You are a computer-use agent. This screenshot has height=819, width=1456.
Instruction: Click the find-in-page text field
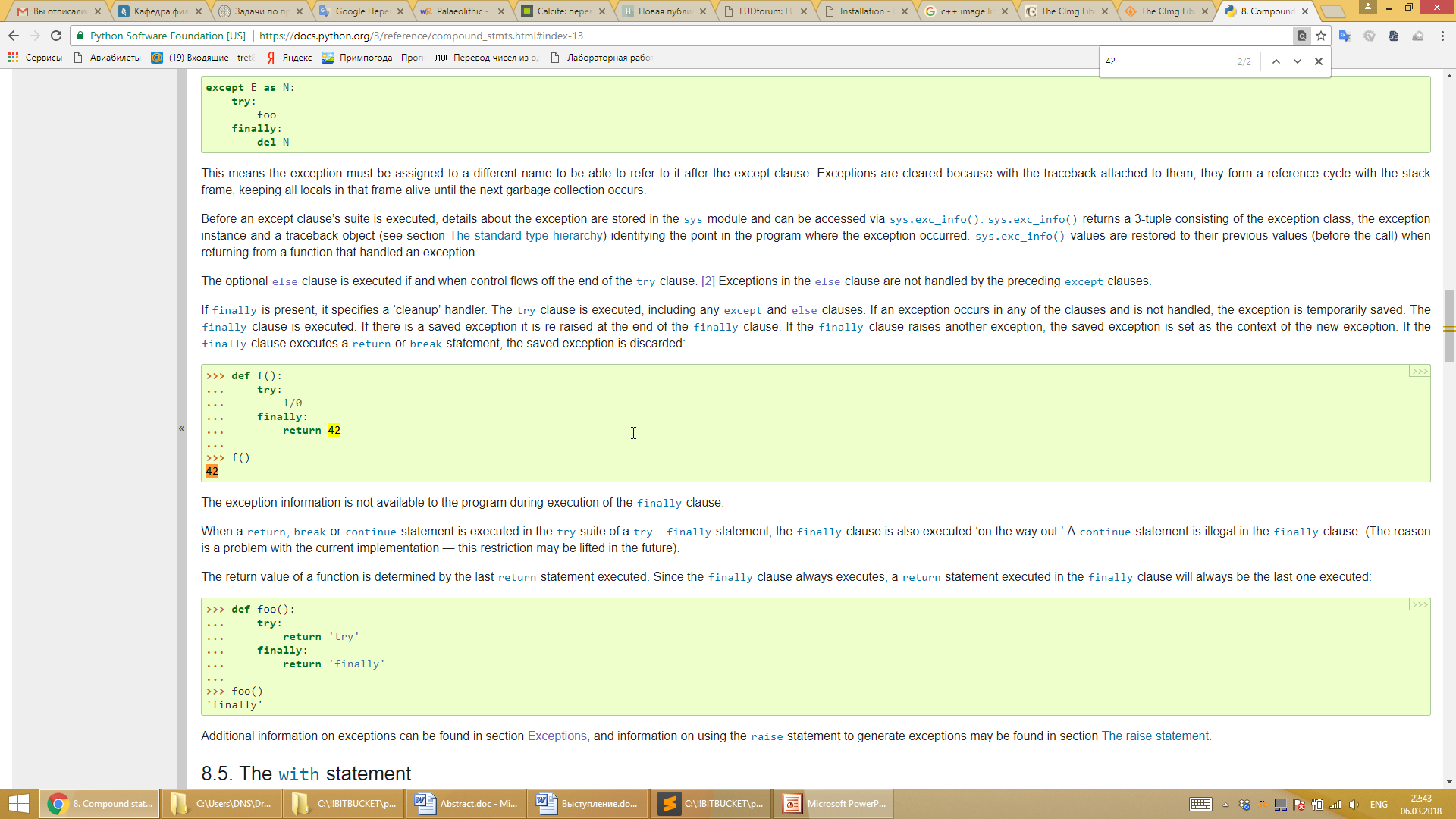(1168, 61)
